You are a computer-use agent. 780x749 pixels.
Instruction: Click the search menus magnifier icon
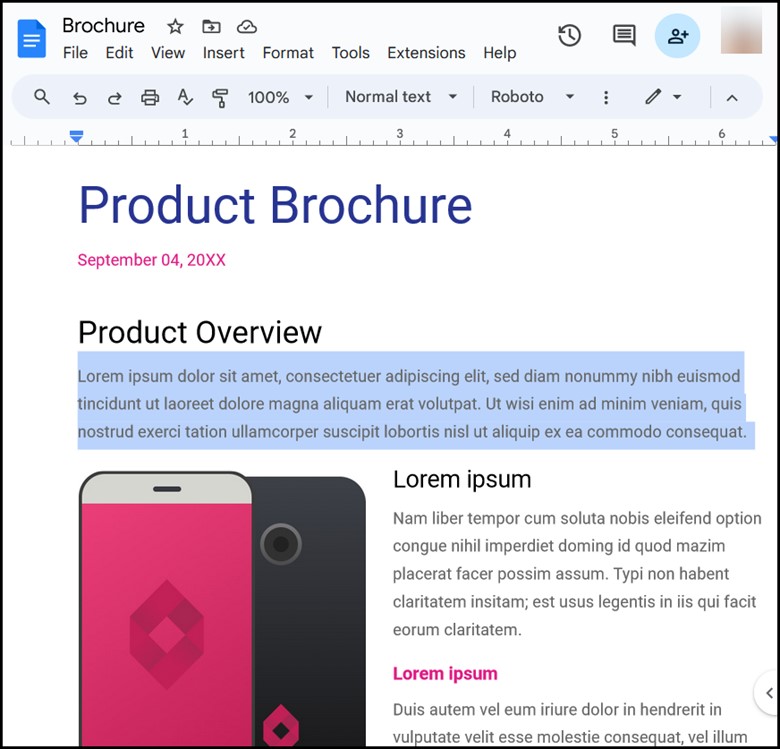42,96
